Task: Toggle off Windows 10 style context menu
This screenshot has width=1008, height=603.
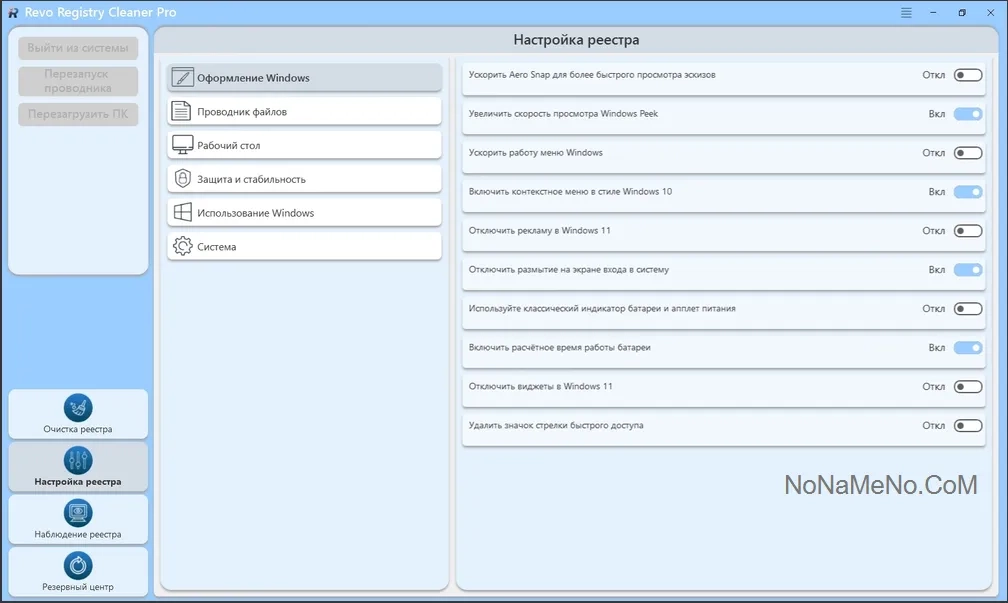Action: [x=967, y=192]
